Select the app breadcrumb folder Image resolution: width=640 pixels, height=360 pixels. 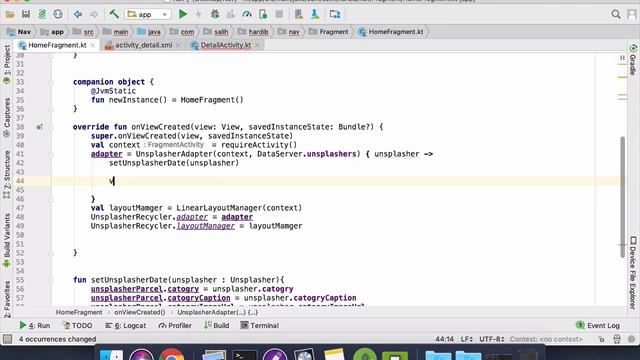tap(52, 32)
